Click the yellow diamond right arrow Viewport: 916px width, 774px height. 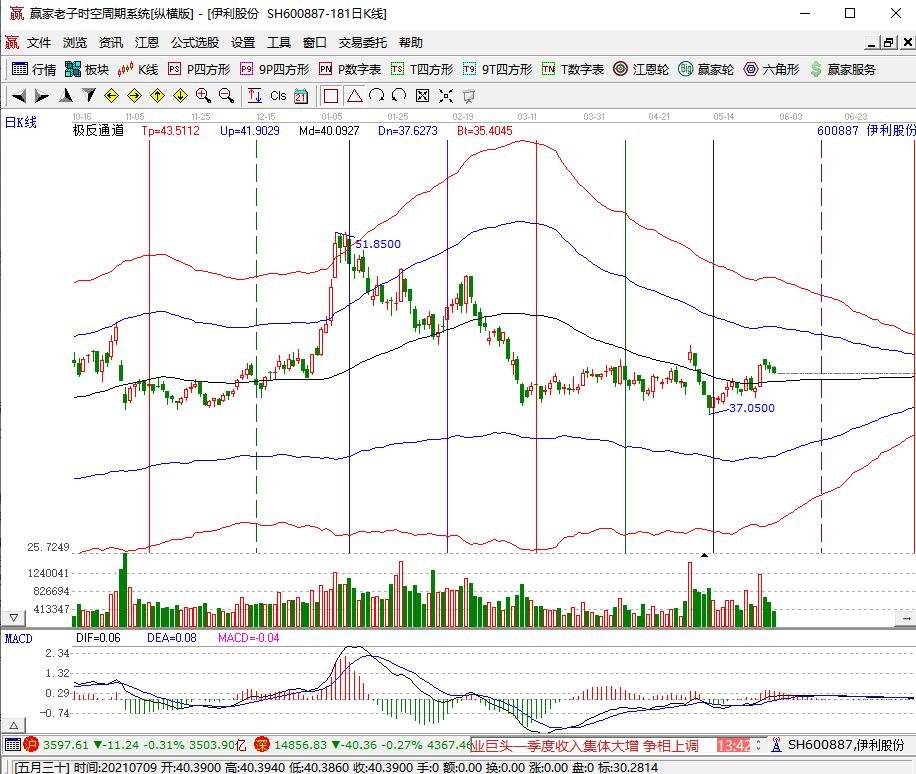pyautogui.click(x=134, y=96)
